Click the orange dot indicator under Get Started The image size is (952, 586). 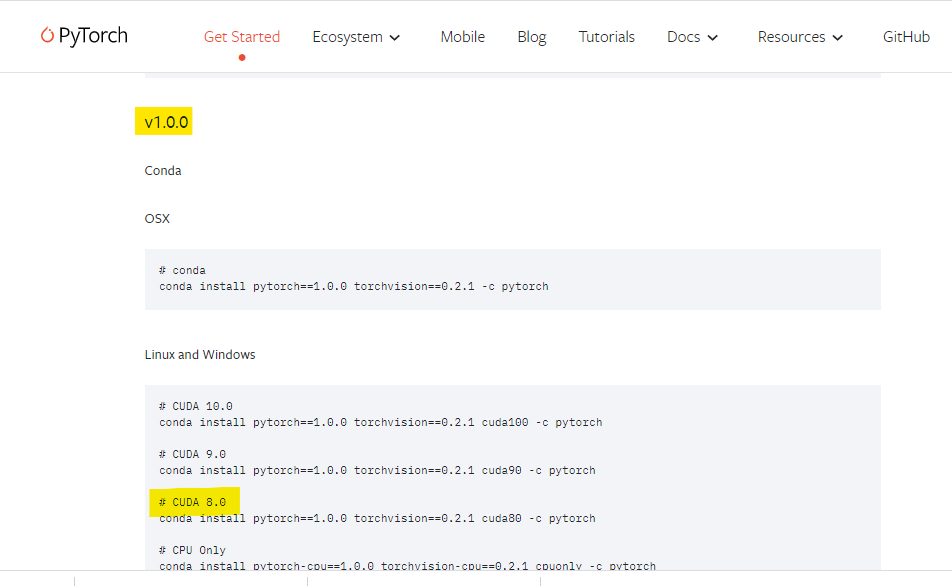pyautogui.click(x=241, y=58)
